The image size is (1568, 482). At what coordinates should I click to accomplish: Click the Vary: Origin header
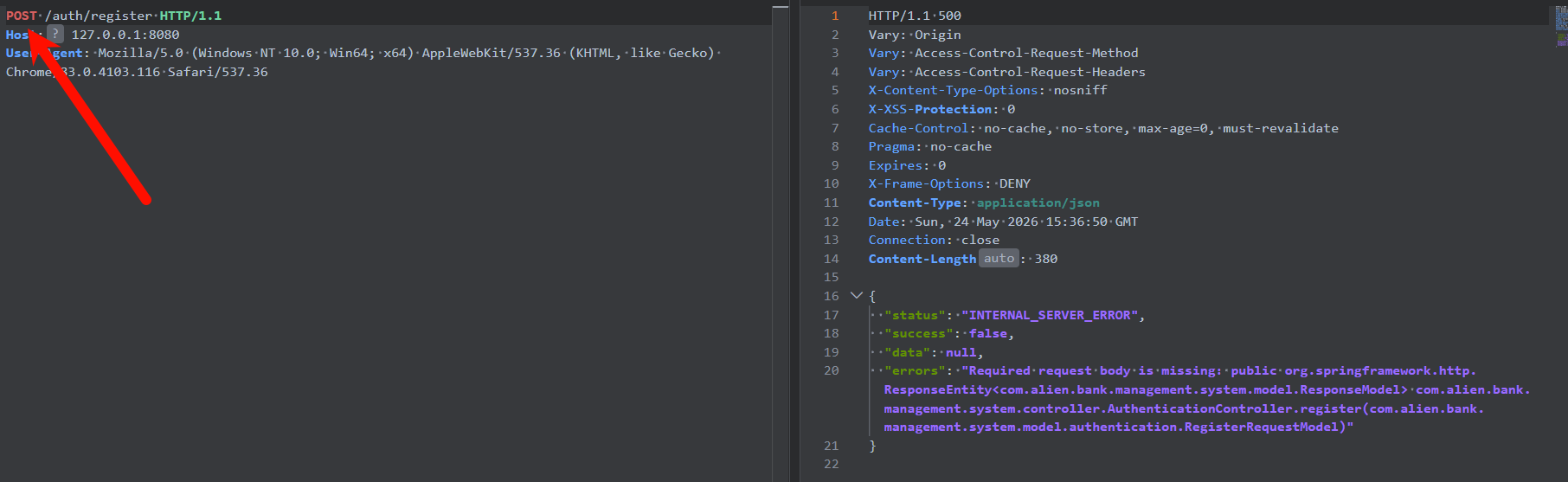click(915, 35)
